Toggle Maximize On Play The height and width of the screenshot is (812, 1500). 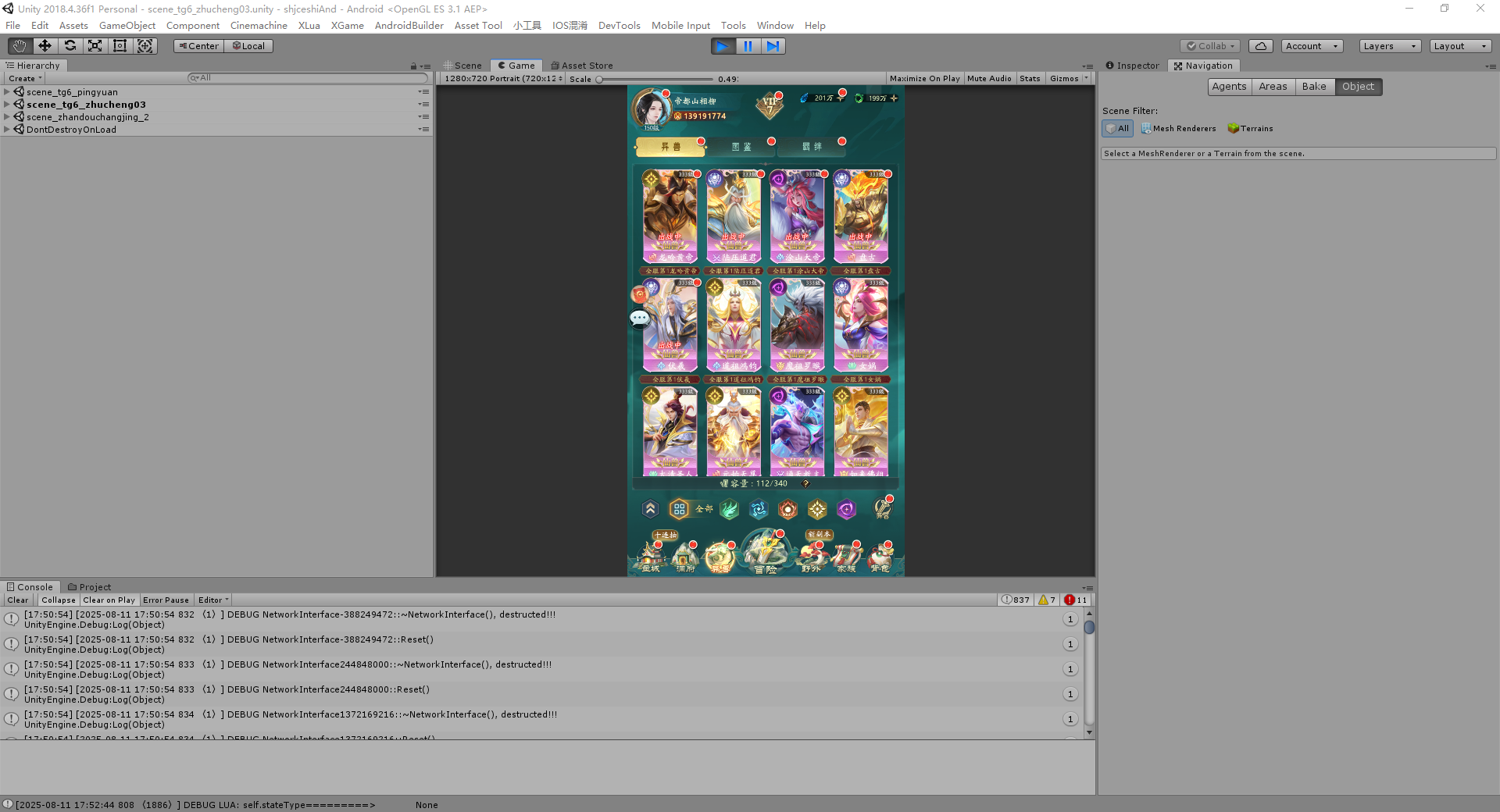coord(924,79)
